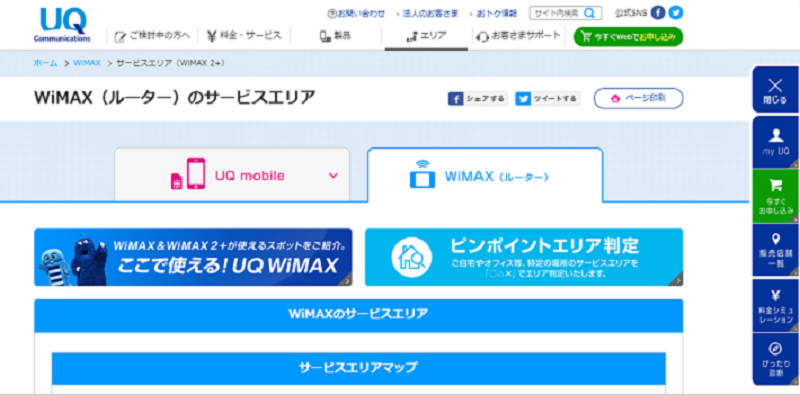
Task: Select WiMAX (ルーター) tab
Action: (x=485, y=175)
